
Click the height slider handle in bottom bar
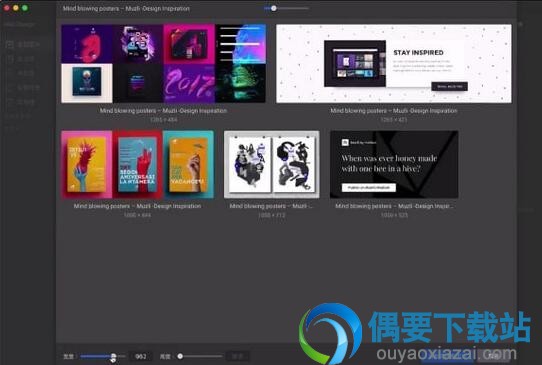pyautogui.click(x=180, y=356)
